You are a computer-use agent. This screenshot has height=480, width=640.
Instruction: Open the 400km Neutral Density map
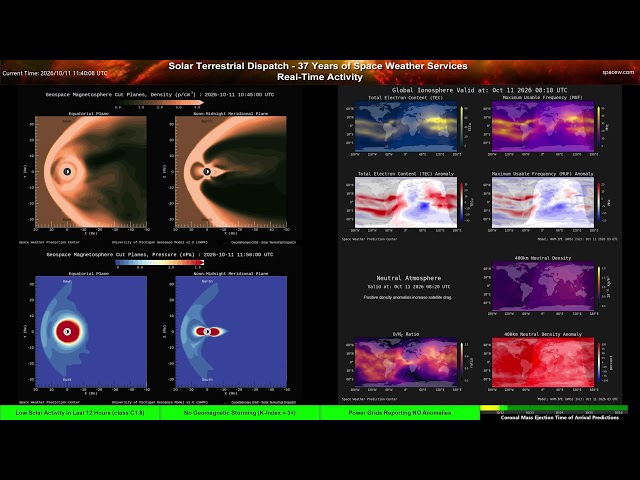(543, 287)
